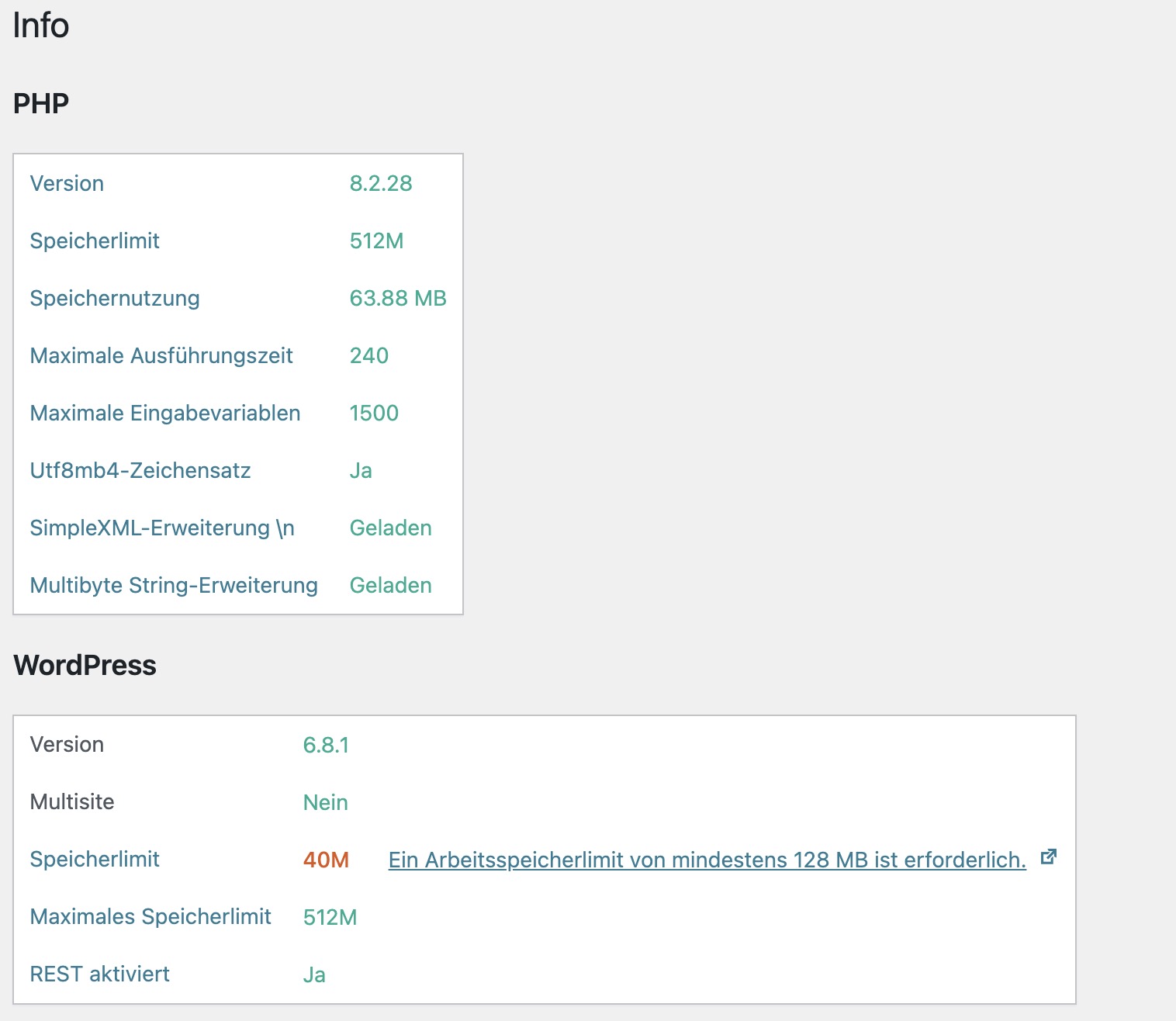The height and width of the screenshot is (1021, 1176).
Task: Click the execution time value 240
Action: point(368,355)
